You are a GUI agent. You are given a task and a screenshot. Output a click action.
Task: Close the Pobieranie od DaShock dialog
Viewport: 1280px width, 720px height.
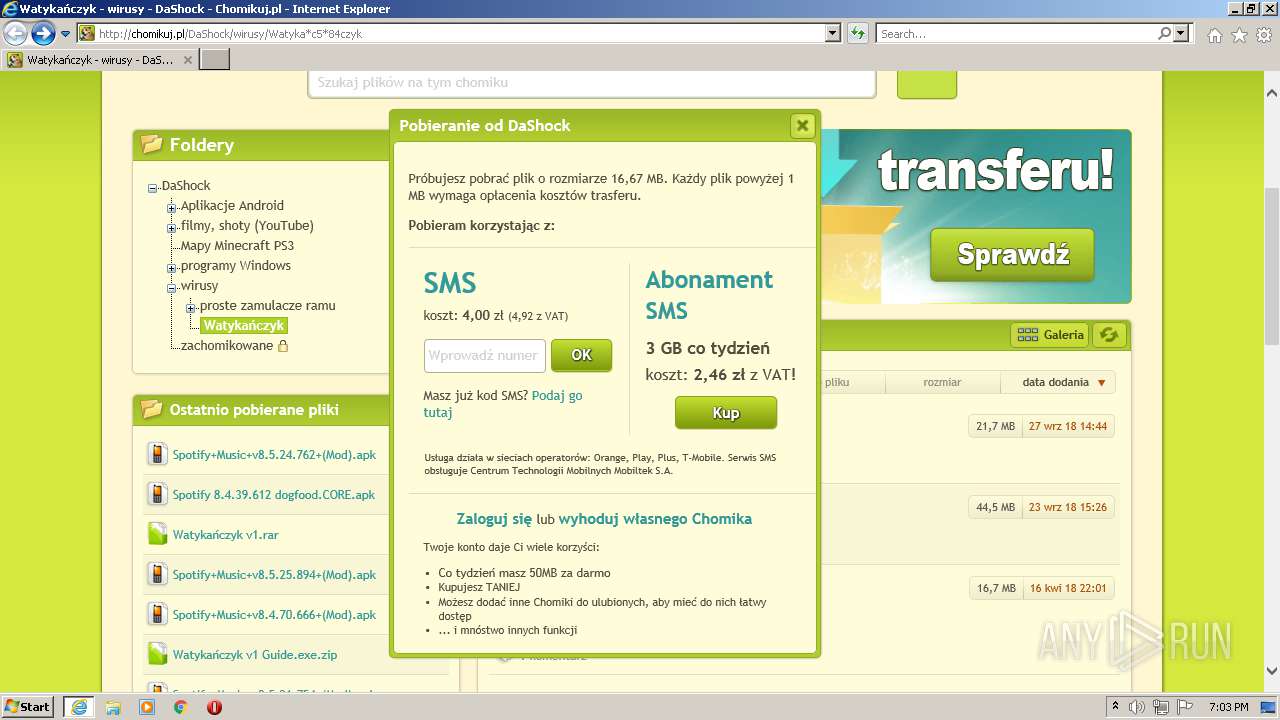(x=802, y=126)
